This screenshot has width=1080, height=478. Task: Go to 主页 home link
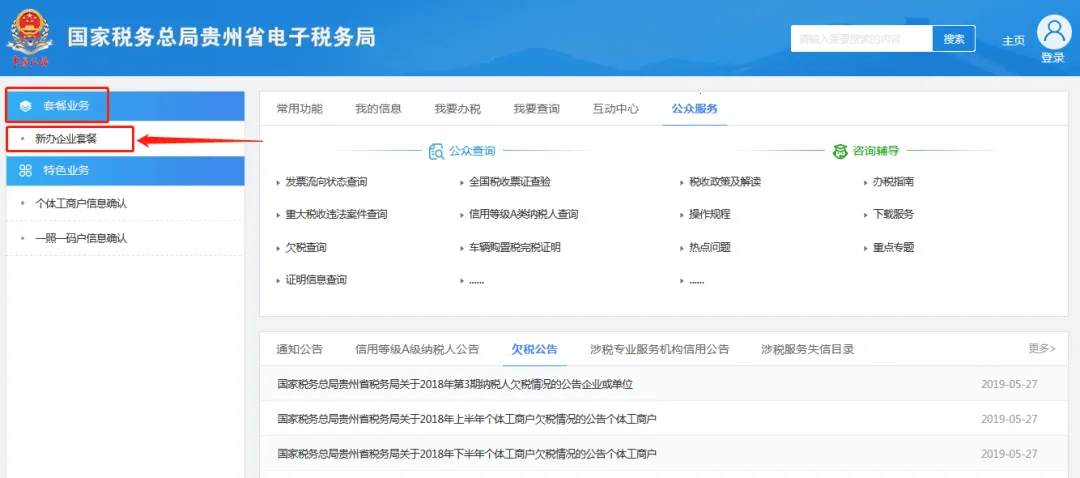pyautogui.click(x=1013, y=41)
